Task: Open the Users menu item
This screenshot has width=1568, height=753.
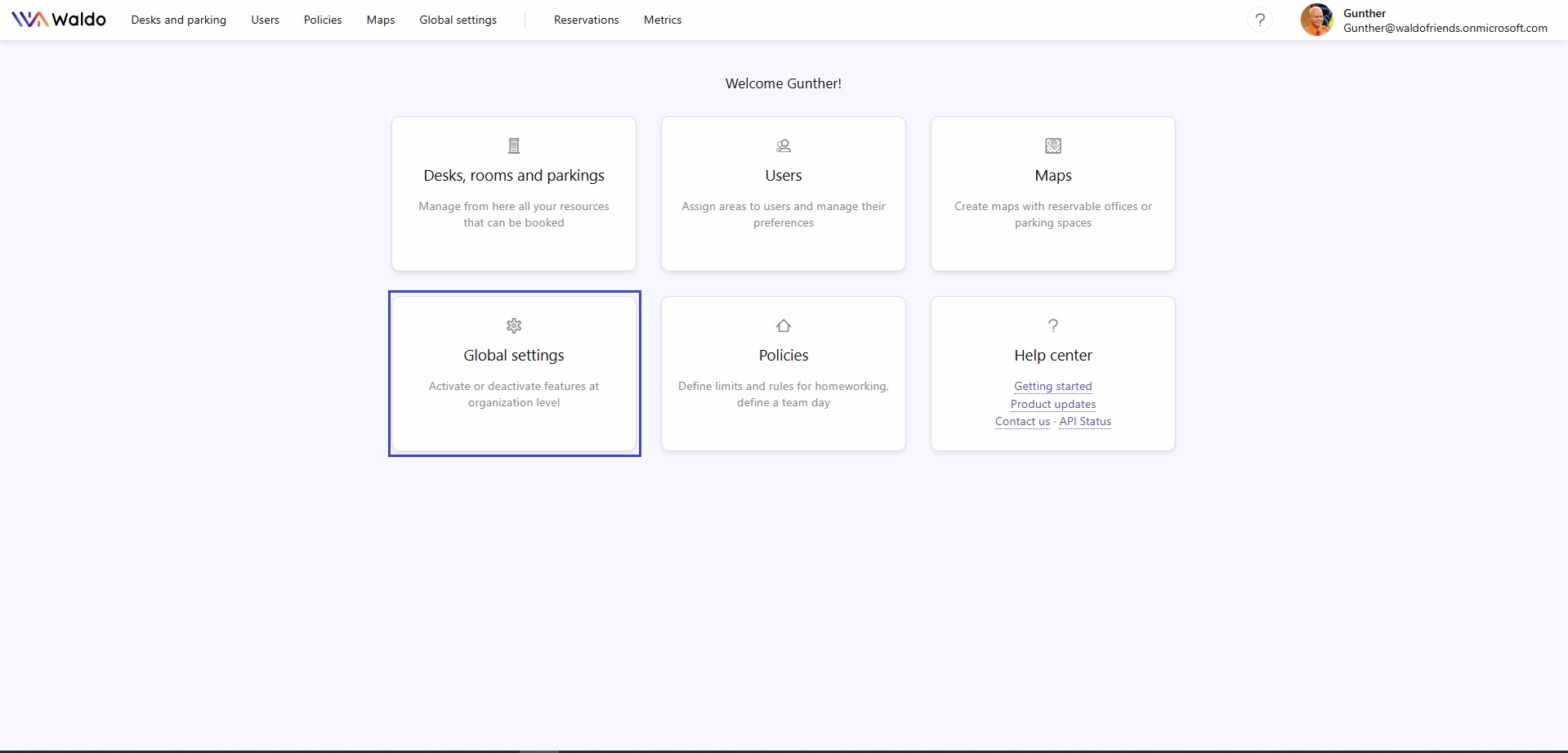Action: (x=265, y=20)
